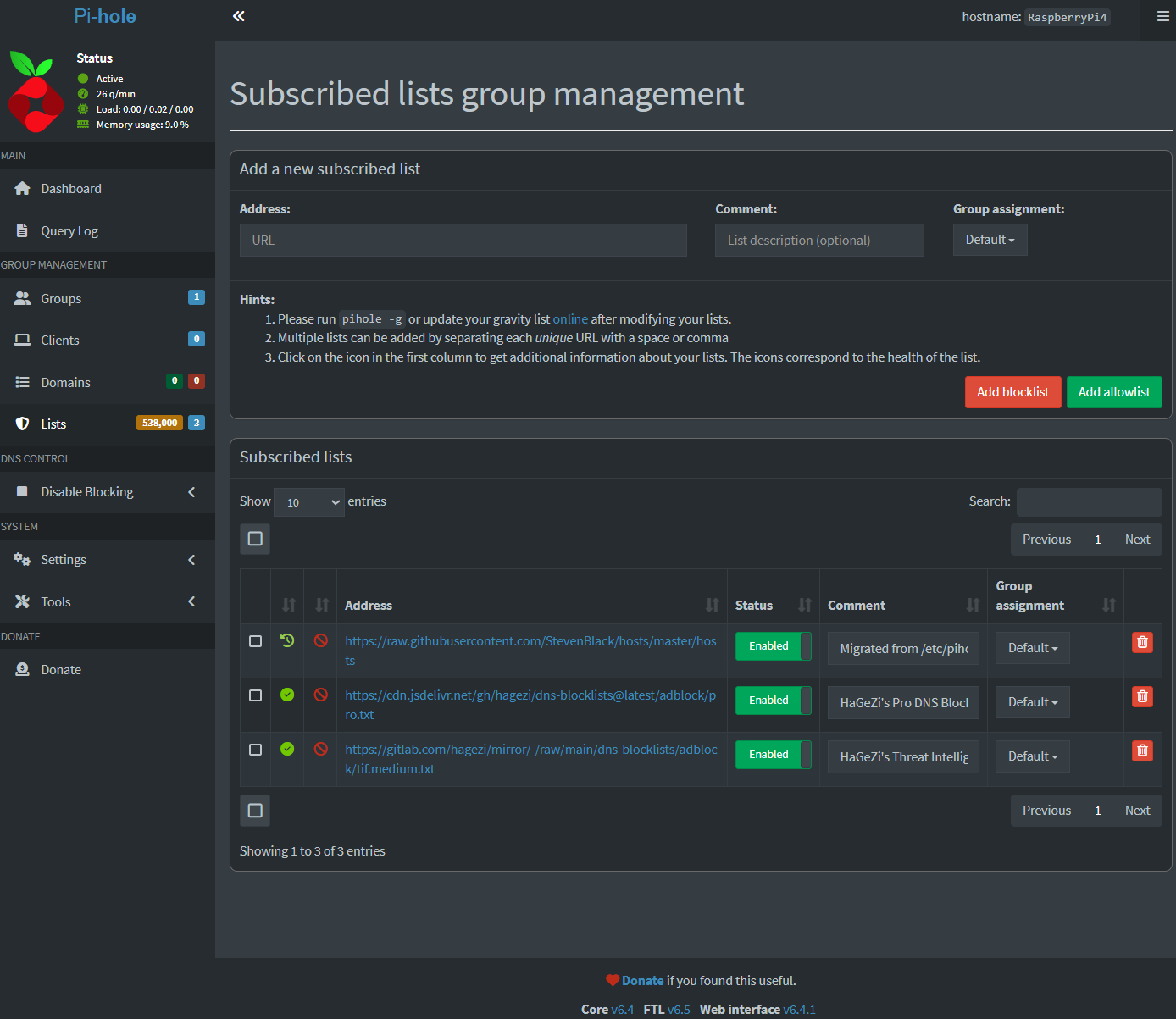The width and height of the screenshot is (1176, 1019).
Task: Click red blocklist icon on tif.medium row
Action: pos(321,750)
